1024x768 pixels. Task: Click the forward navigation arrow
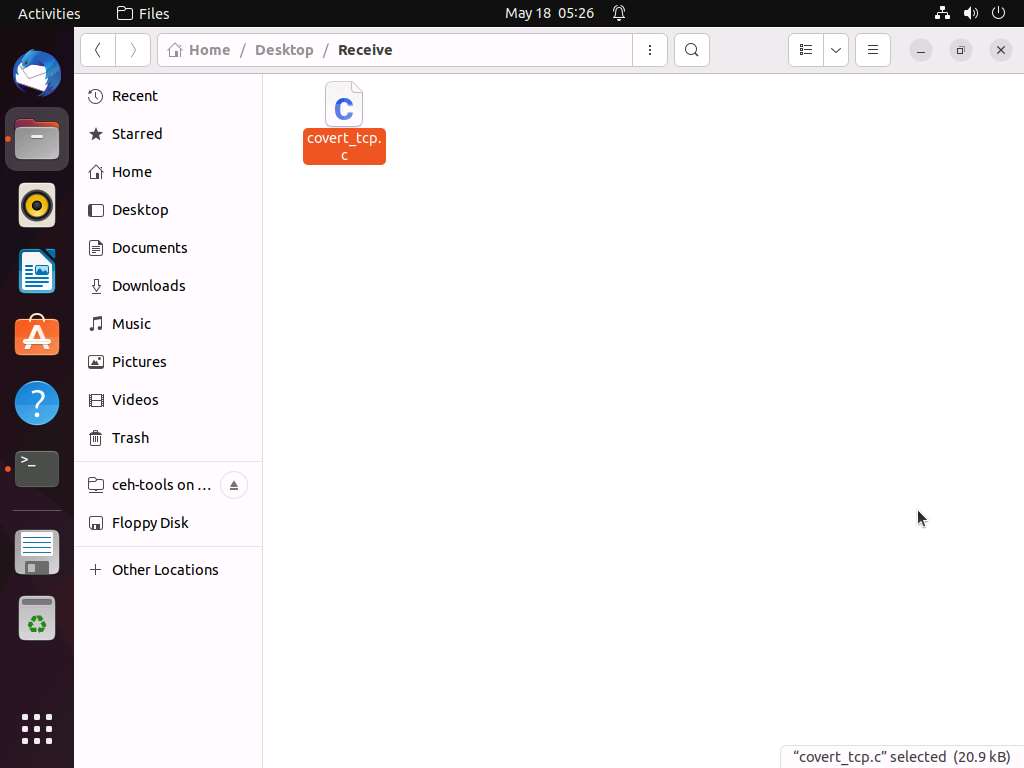(133, 50)
